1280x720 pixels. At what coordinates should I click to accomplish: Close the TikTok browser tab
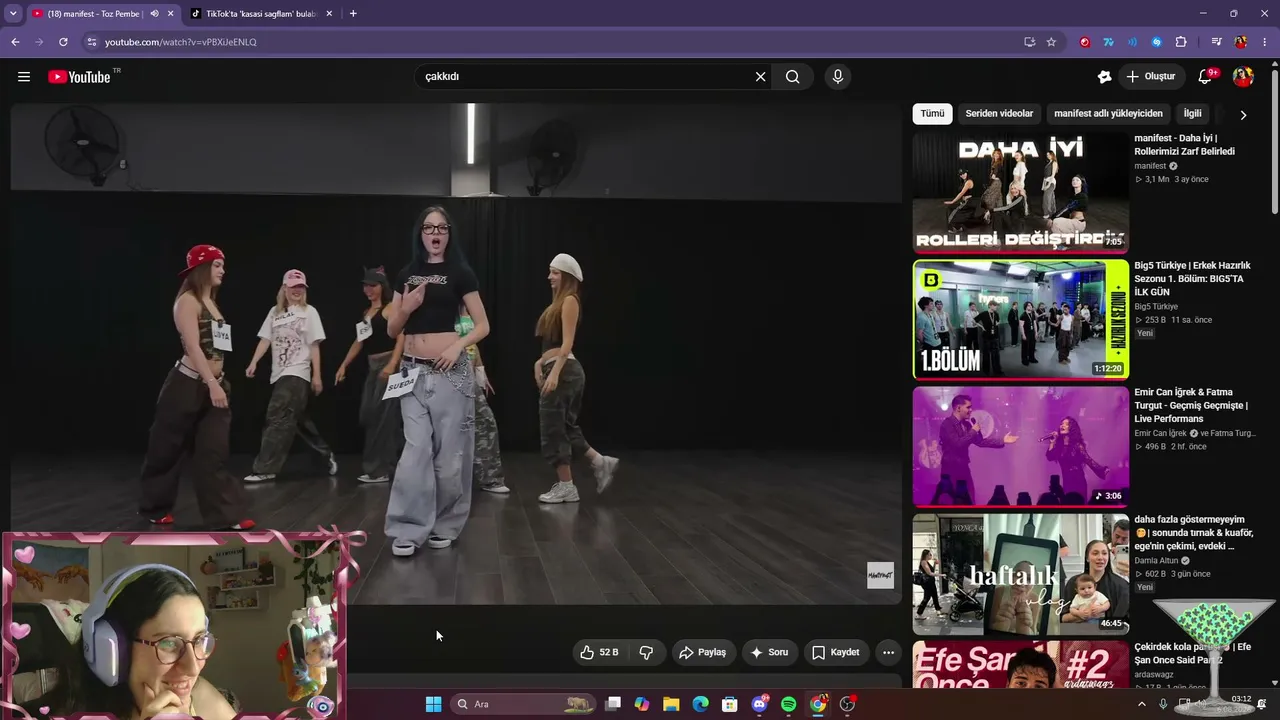coord(329,14)
